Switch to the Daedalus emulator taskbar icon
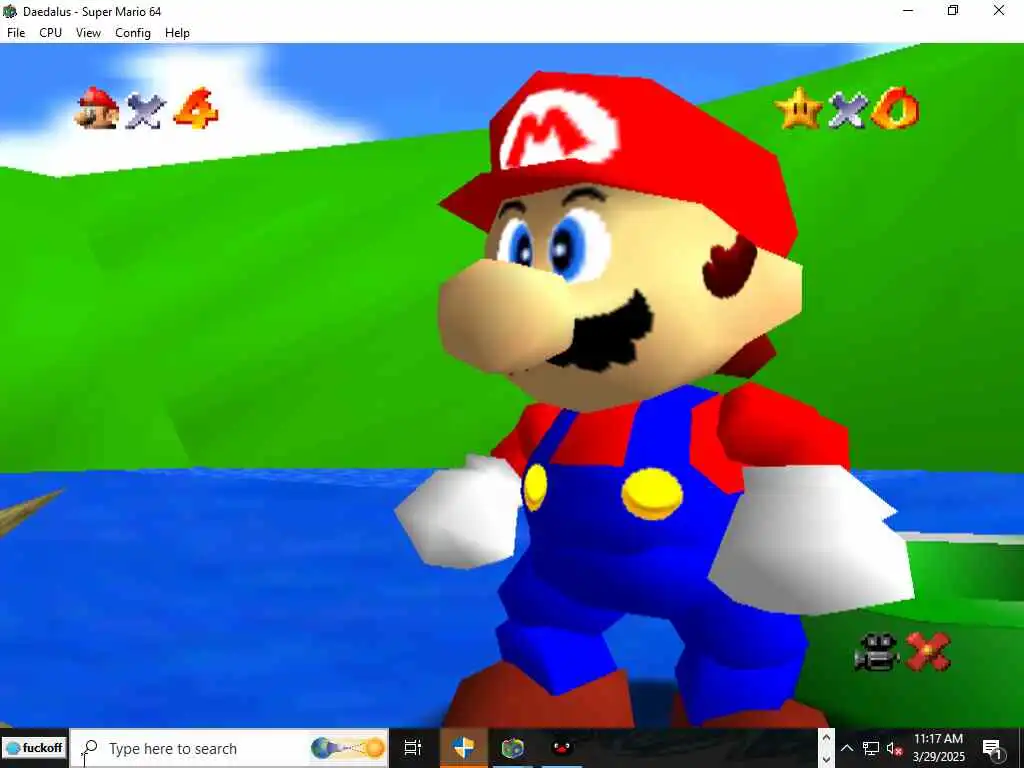This screenshot has width=1024, height=768. coord(513,748)
